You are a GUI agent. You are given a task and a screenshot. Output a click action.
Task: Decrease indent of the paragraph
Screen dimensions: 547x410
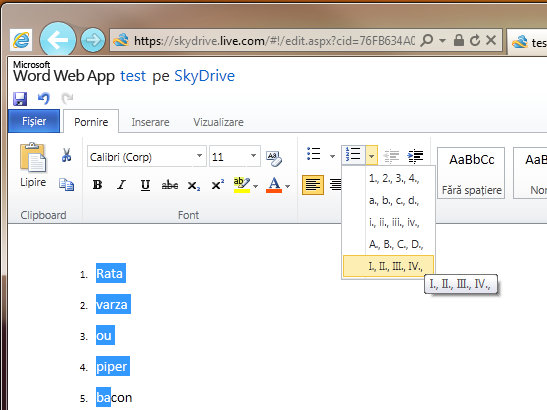pyautogui.click(x=391, y=156)
